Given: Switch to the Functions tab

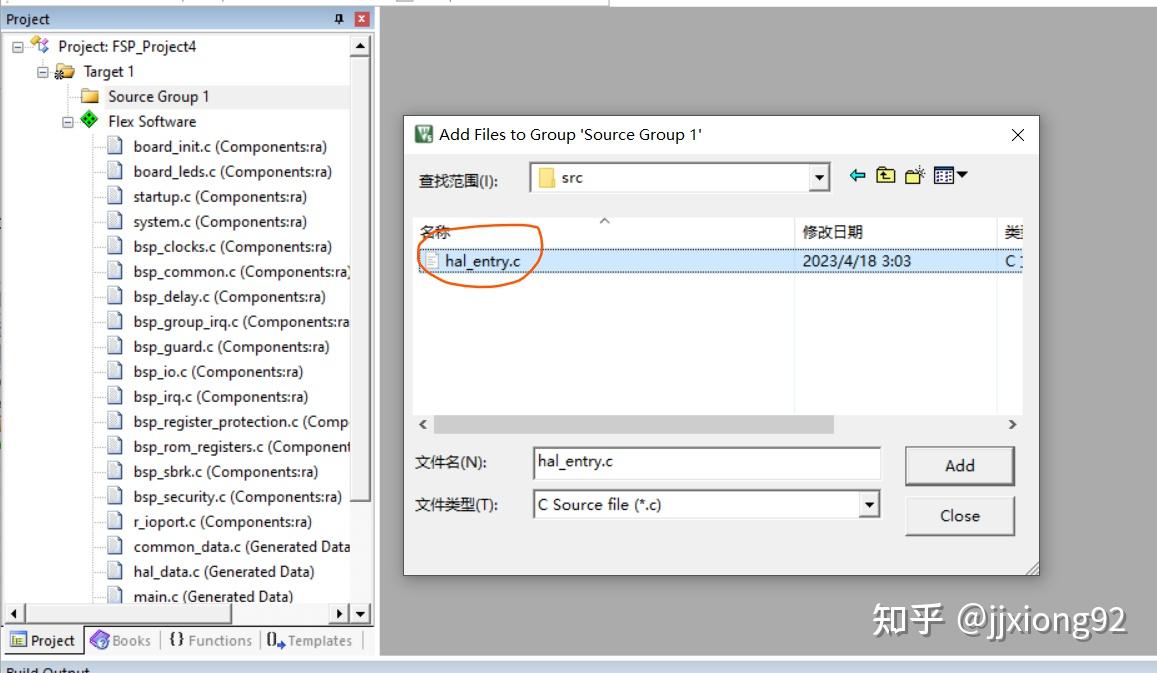Looking at the screenshot, I should (x=208, y=640).
